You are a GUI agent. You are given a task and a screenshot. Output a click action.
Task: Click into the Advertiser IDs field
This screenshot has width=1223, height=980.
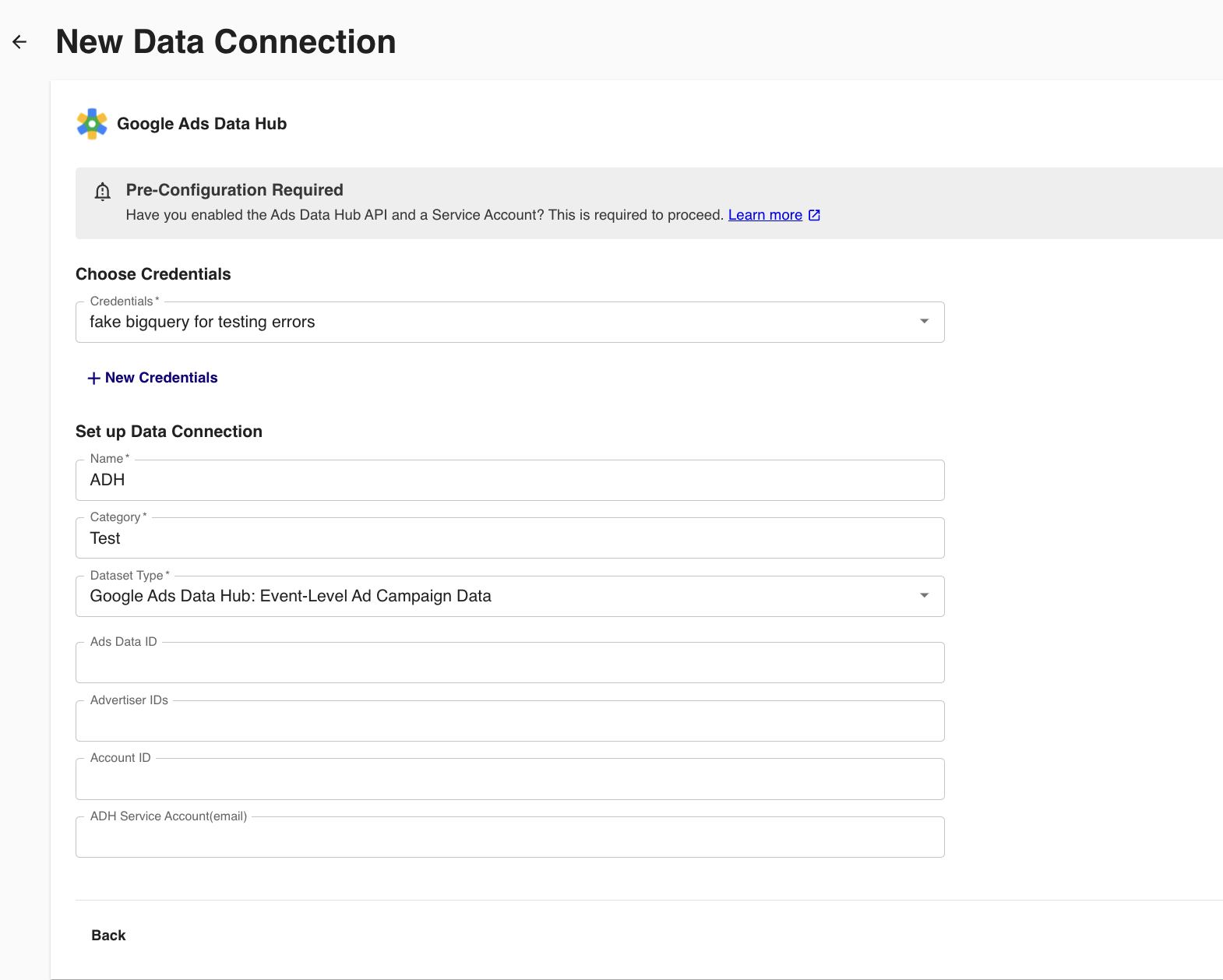pyautogui.click(x=509, y=721)
